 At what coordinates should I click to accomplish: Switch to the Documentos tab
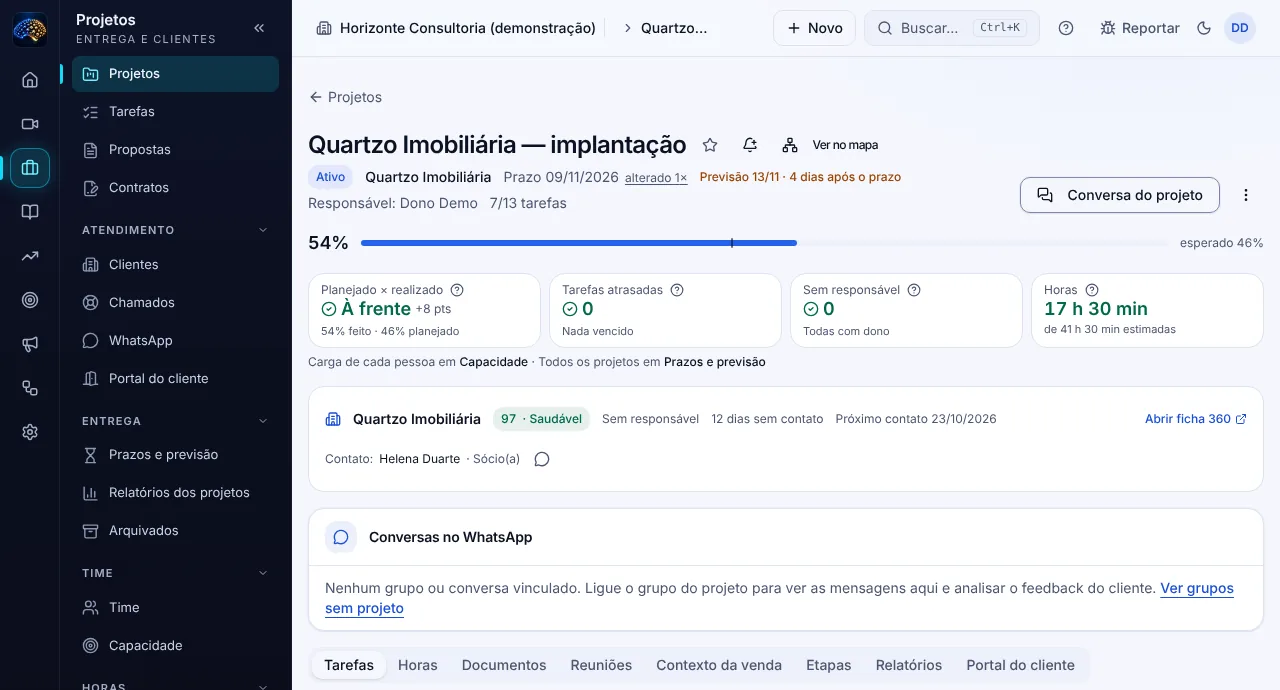pyautogui.click(x=504, y=665)
